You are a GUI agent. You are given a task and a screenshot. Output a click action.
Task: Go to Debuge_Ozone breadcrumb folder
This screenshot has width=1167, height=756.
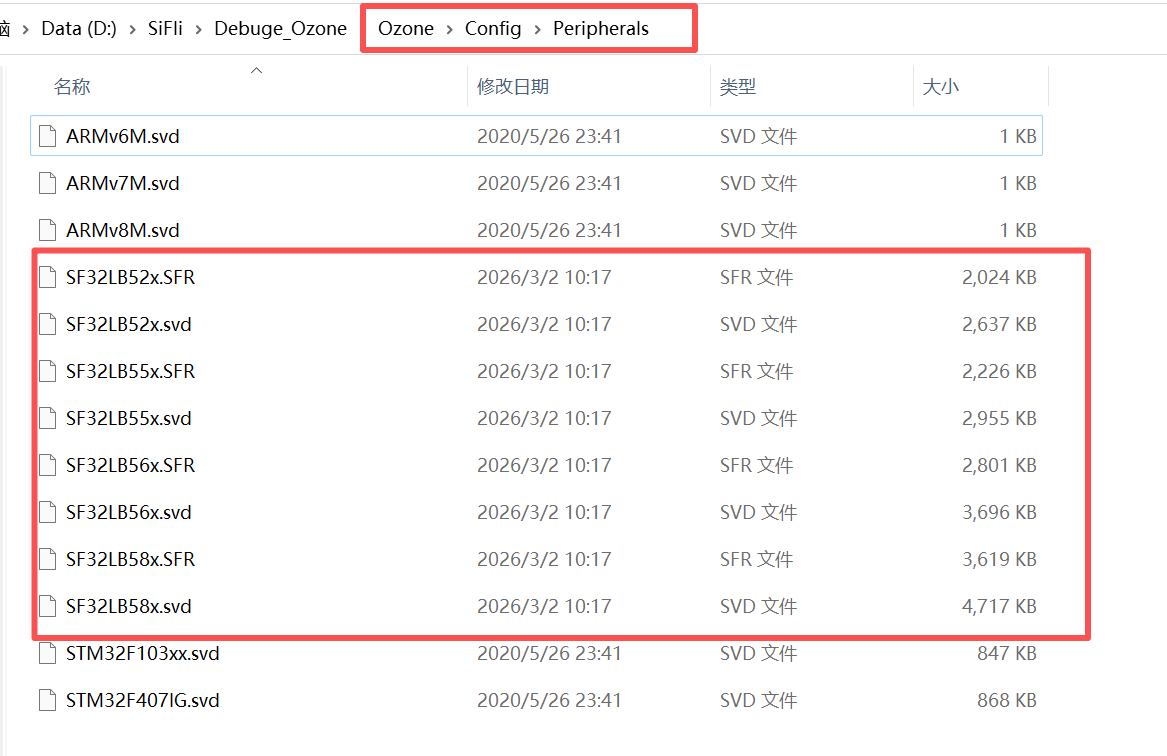[x=281, y=28]
